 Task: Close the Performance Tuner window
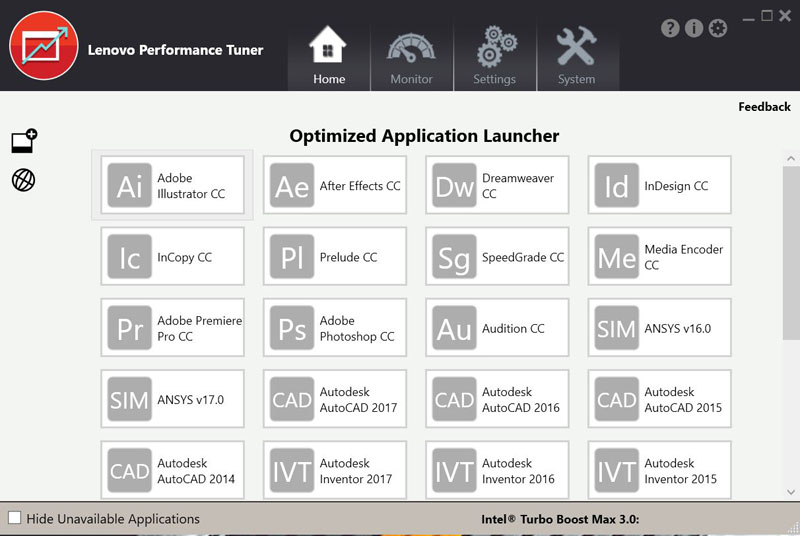point(785,16)
